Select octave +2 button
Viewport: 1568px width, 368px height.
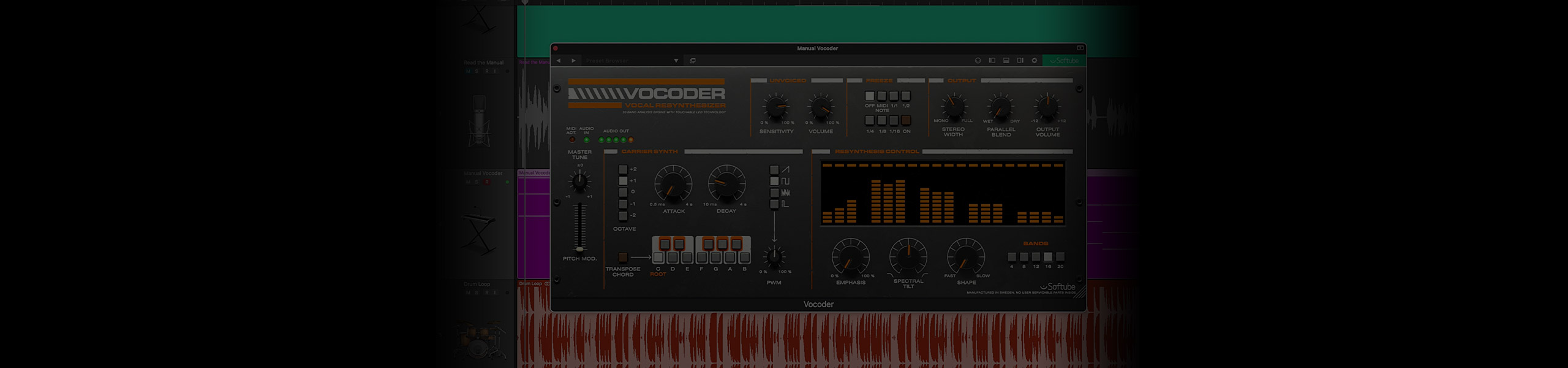point(623,169)
